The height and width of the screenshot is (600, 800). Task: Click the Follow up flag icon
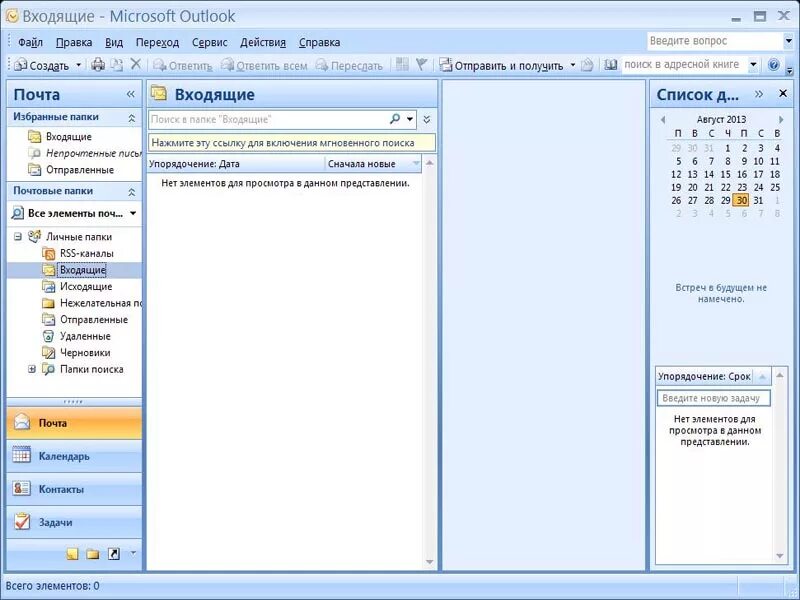(421, 64)
